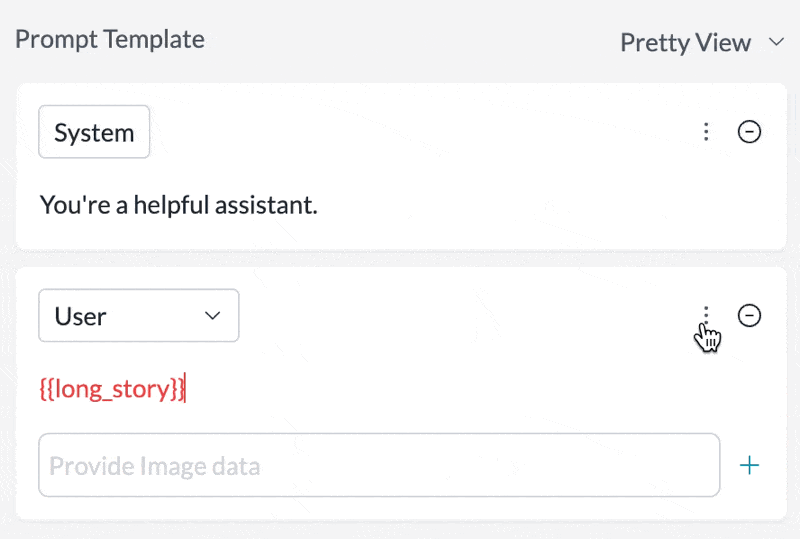Expand the chevron in the User role box

pyautogui.click(x=212, y=316)
